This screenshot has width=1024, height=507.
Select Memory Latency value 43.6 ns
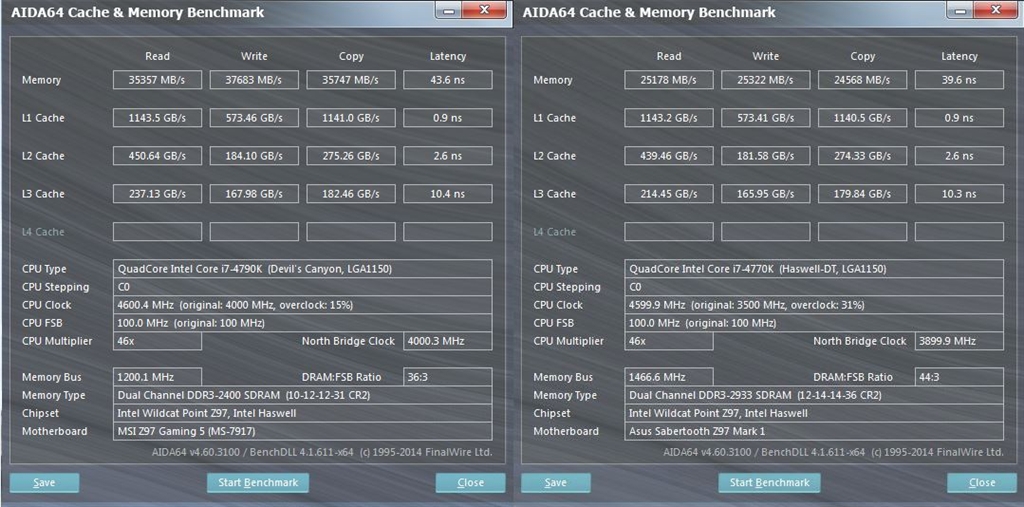pos(447,80)
